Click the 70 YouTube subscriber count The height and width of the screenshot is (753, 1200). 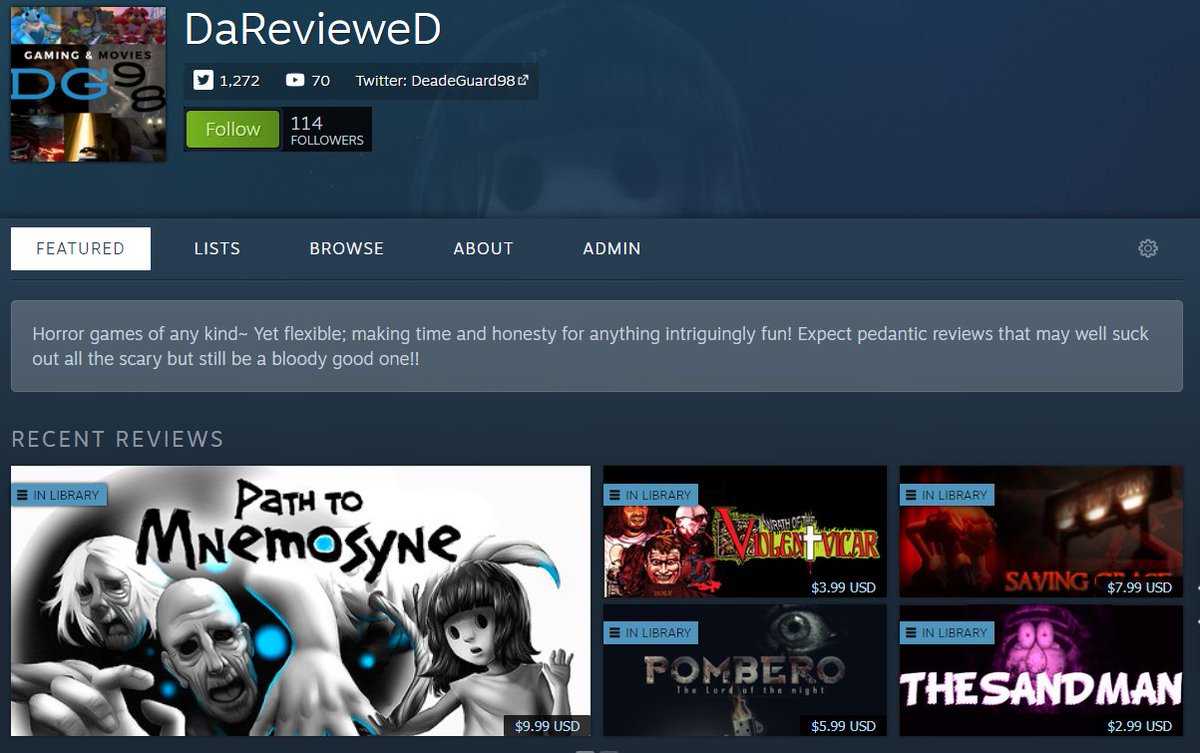tap(320, 81)
